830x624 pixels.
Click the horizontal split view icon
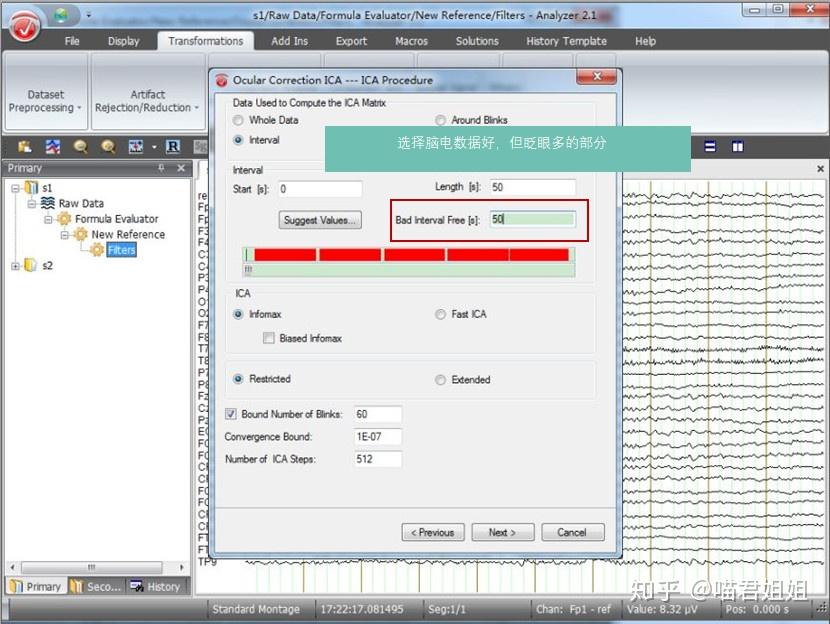(710, 147)
